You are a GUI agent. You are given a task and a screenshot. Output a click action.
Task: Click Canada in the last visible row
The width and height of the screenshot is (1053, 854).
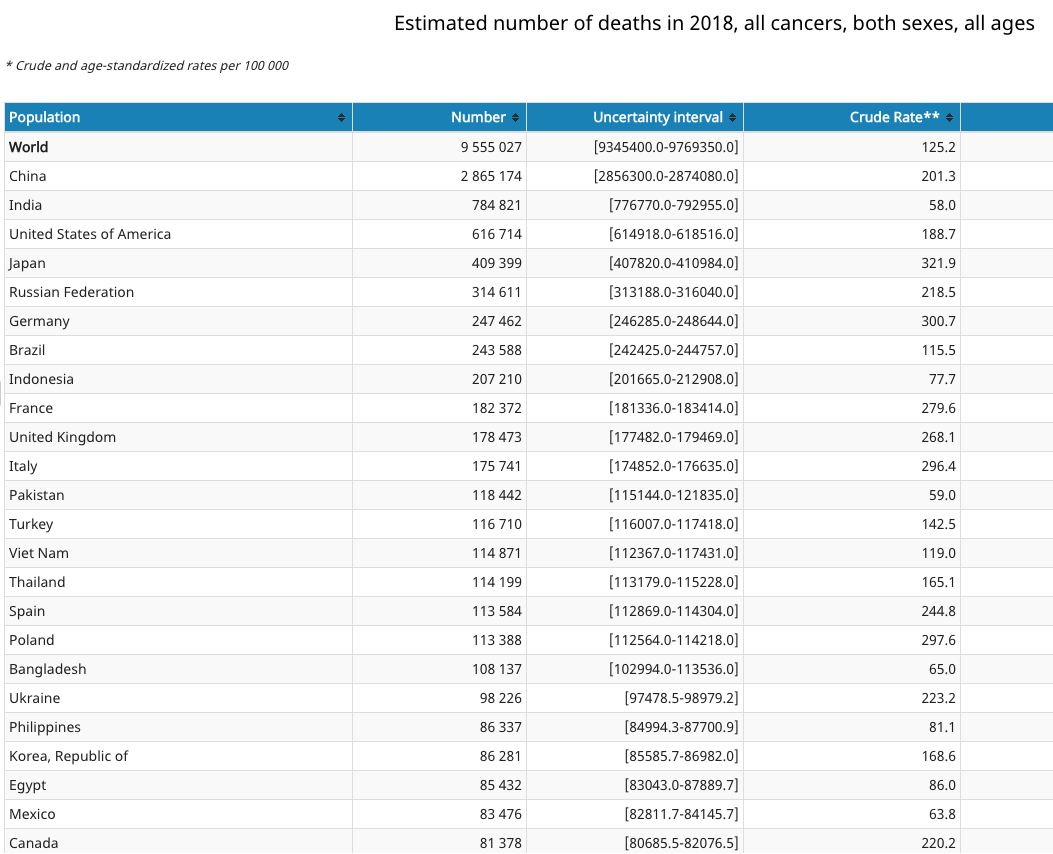pos(34,843)
